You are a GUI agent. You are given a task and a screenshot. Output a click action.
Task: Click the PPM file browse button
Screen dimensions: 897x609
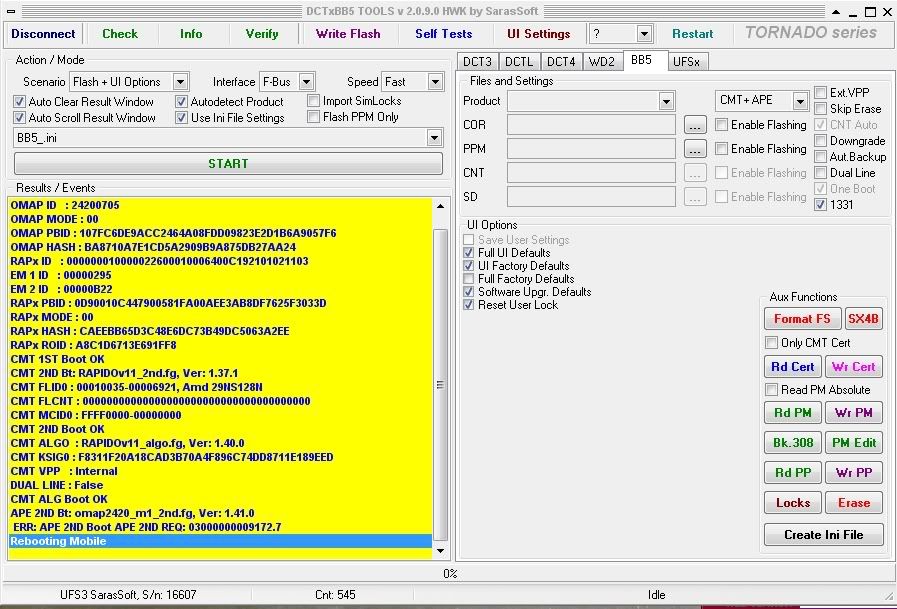(x=694, y=149)
